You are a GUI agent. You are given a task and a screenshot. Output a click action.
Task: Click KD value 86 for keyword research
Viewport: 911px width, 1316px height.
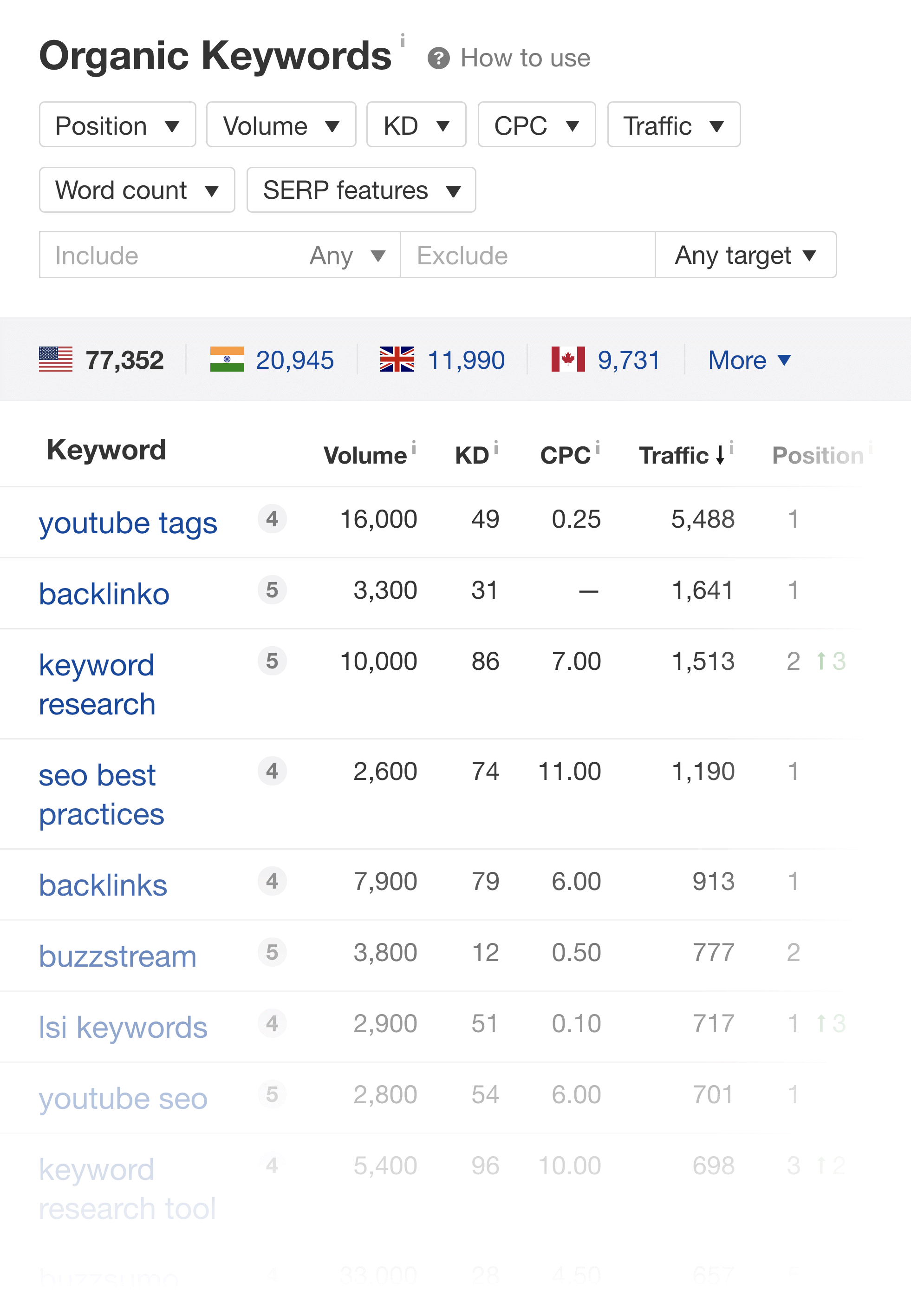coord(485,661)
